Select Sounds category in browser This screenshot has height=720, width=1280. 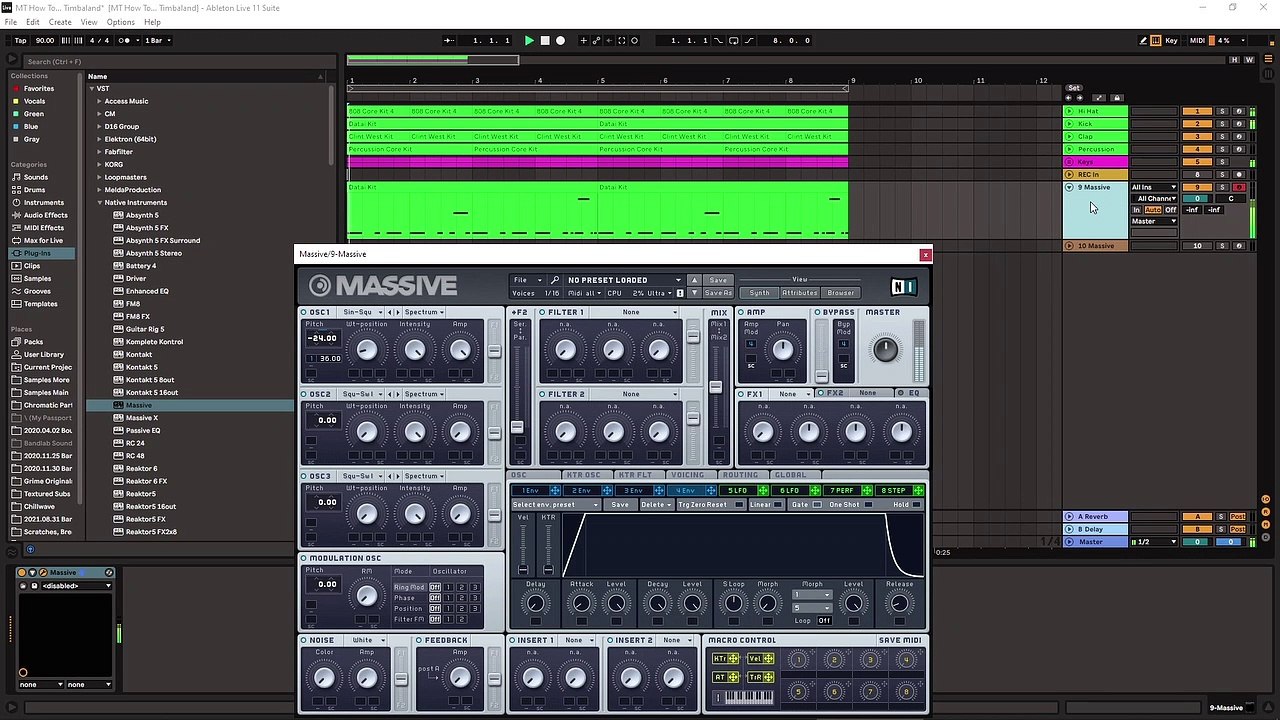tap(36, 177)
